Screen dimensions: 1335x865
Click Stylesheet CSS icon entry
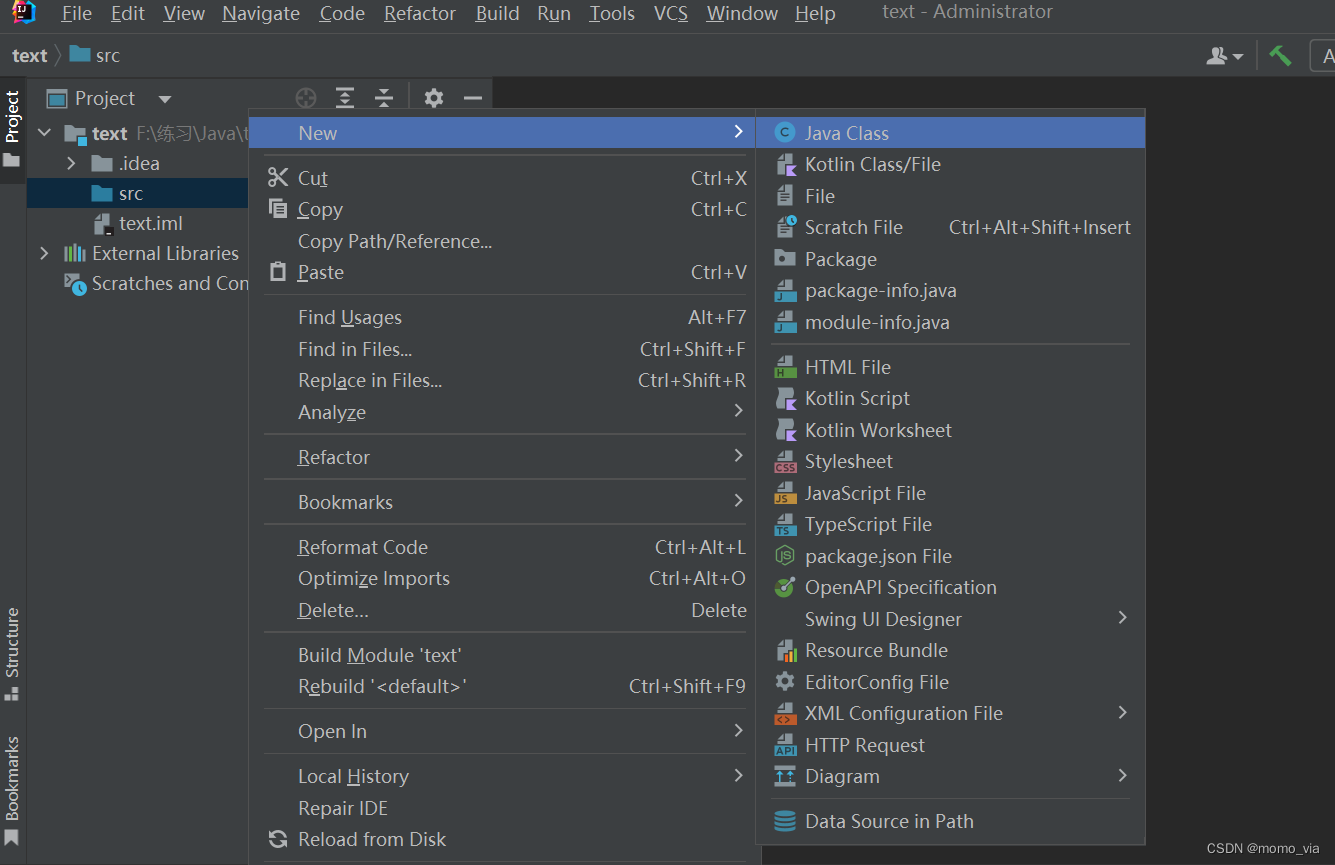click(x=786, y=461)
